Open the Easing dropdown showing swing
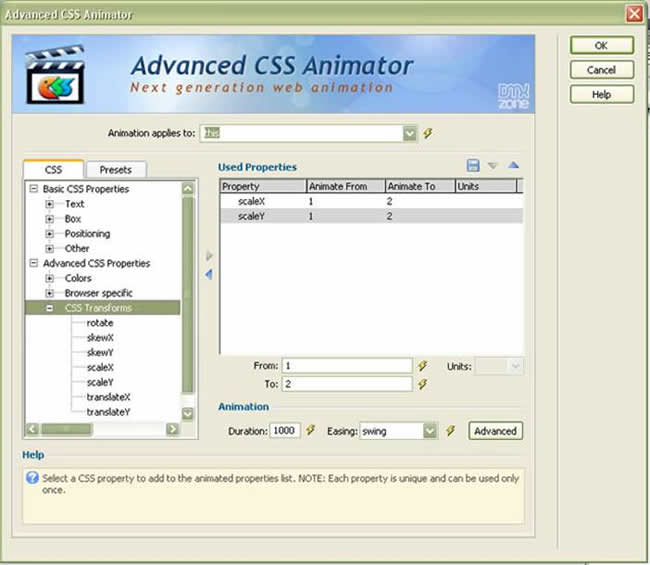 pos(430,431)
